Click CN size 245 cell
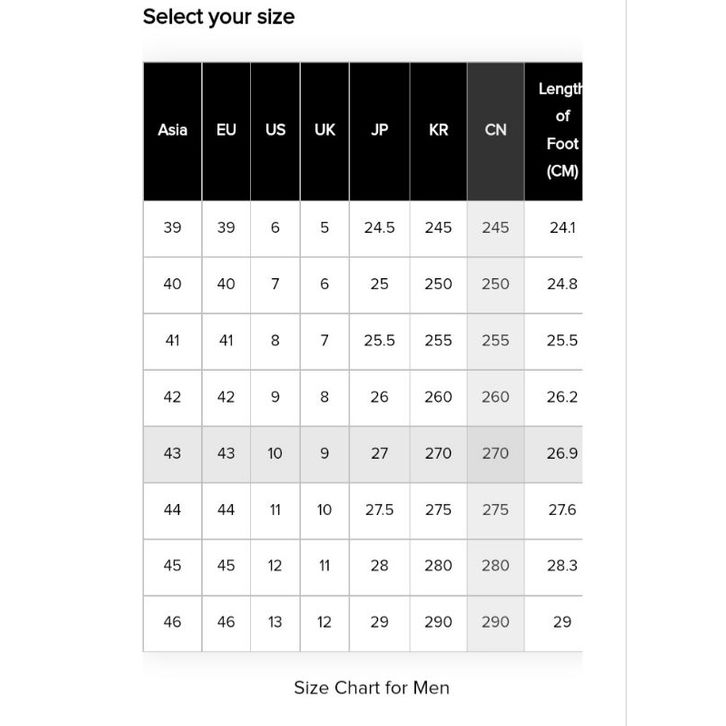 [x=495, y=228]
